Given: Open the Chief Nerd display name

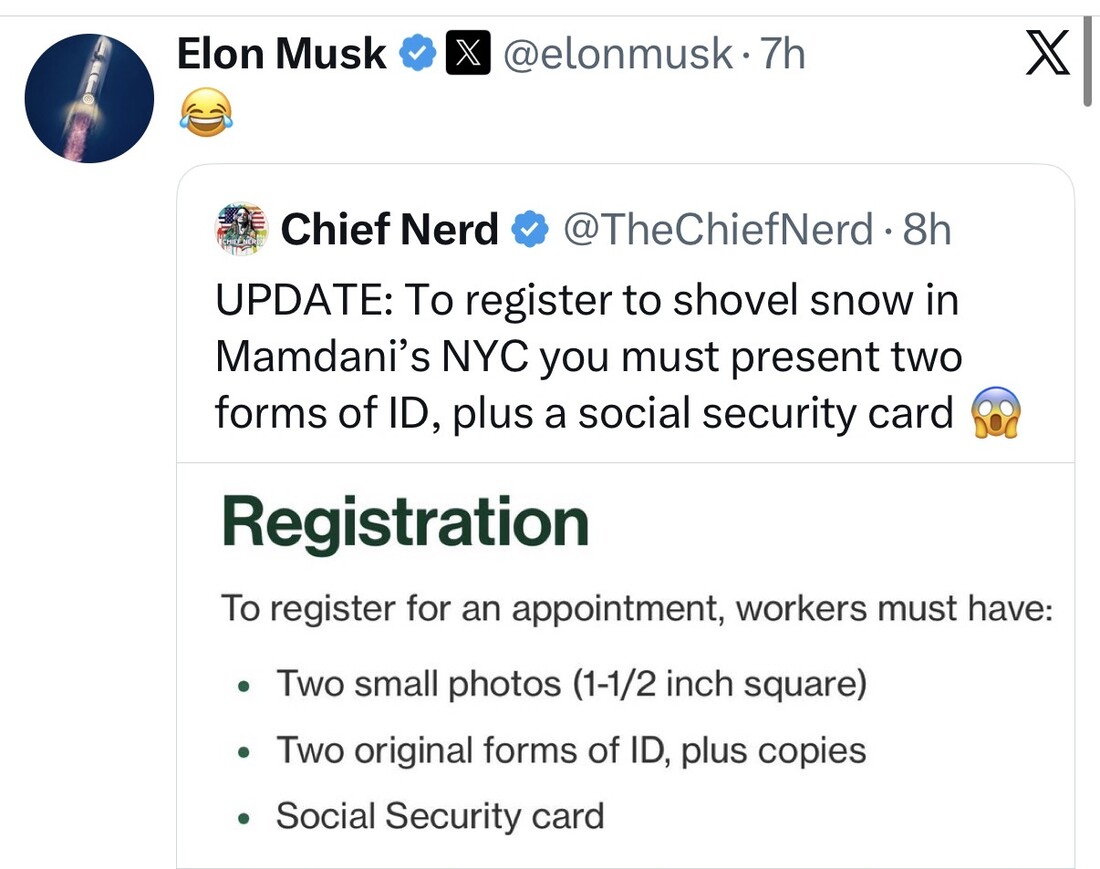Looking at the screenshot, I should coord(389,231).
